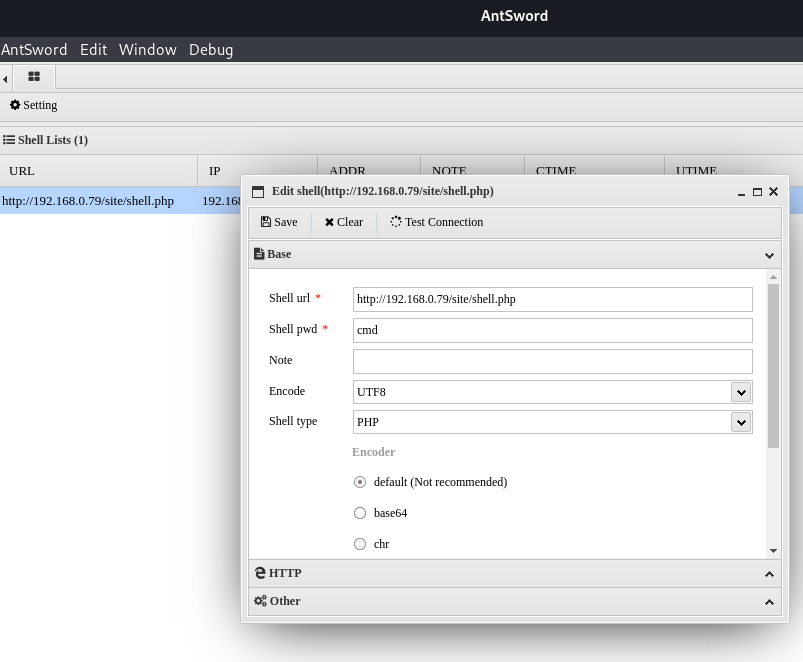The image size is (803, 662).
Task: Click the Edit shell window title icon
Action: point(258,191)
